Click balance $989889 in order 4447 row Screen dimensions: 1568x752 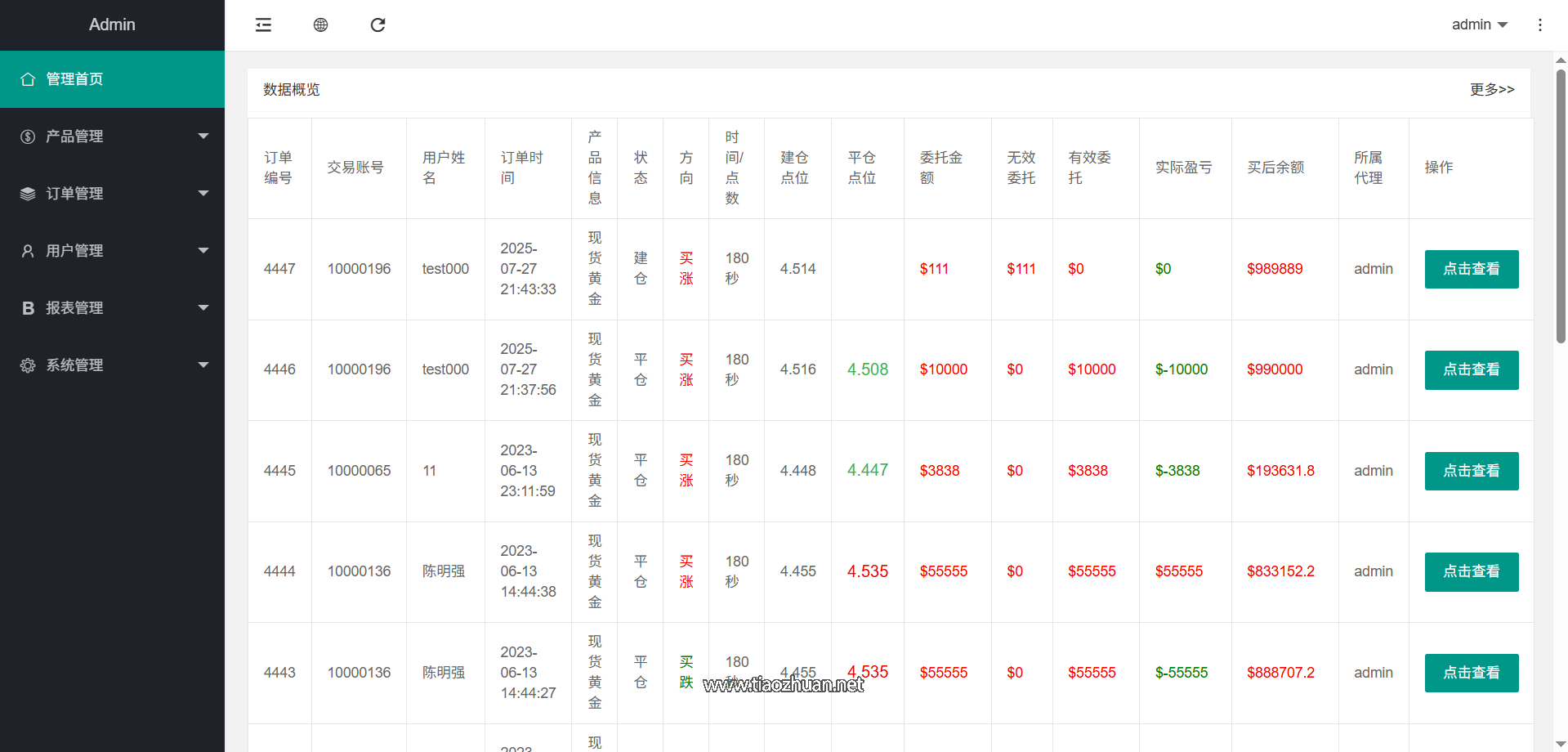click(1275, 269)
